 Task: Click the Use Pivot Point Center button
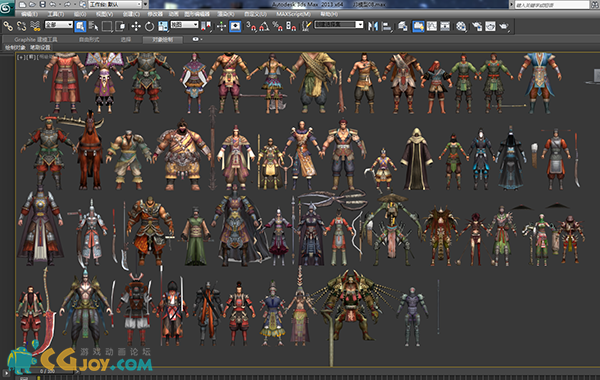coord(206,26)
